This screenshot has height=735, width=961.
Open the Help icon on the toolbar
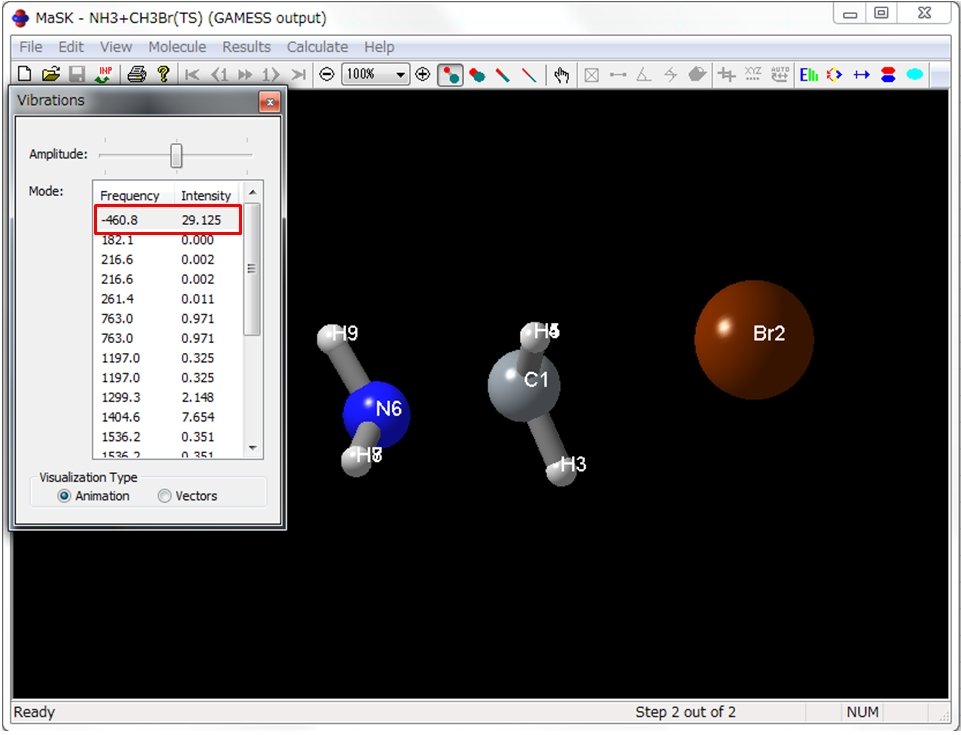pyautogui.click(x=164, y=74)
